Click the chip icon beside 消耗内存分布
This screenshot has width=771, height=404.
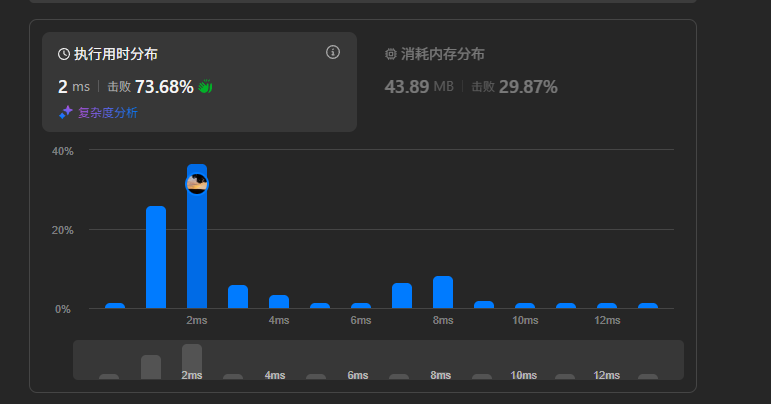[391, 54]
